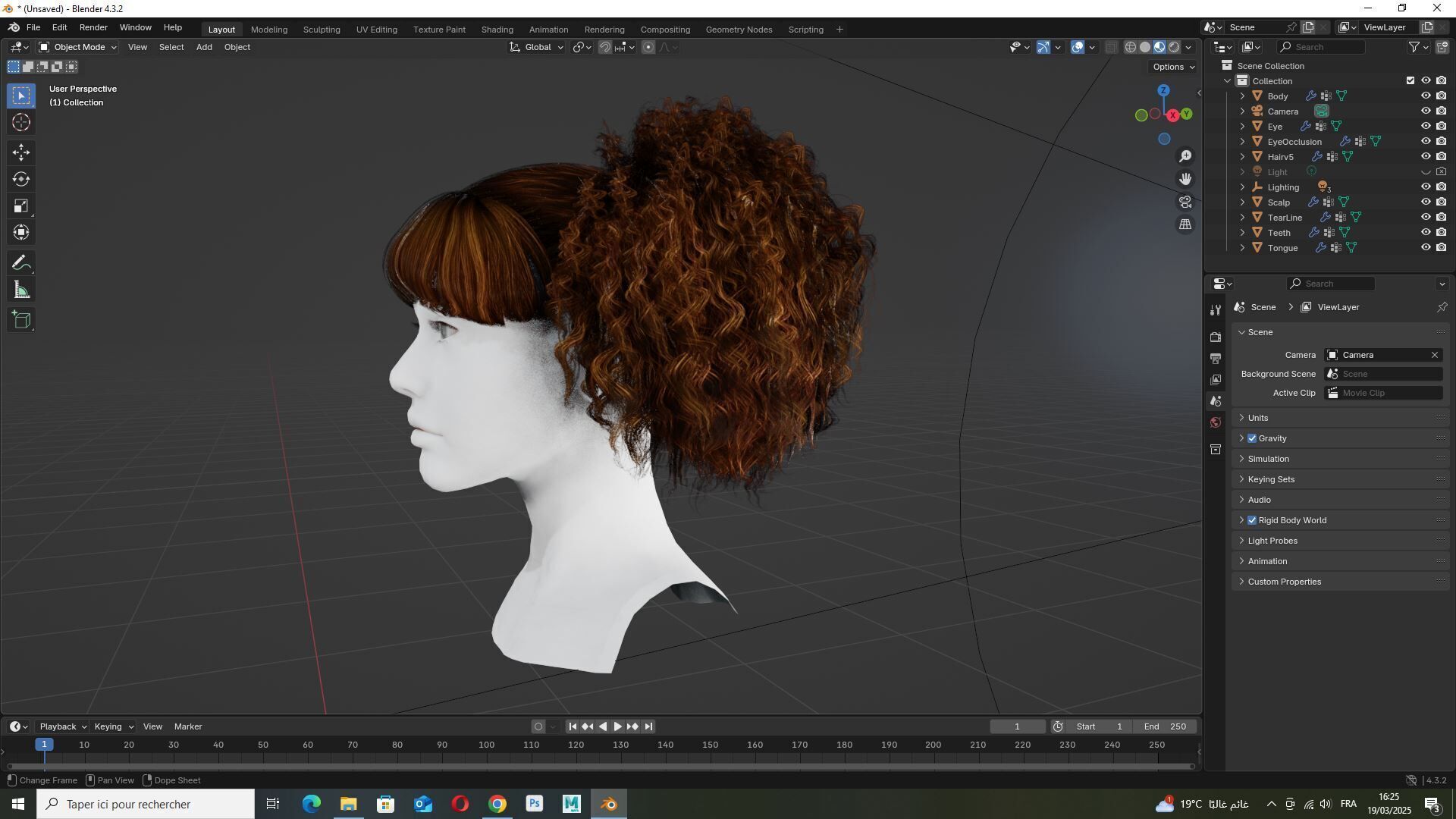Click the outliner Search field
1456x819 pixels.
tap(1320, 47)
